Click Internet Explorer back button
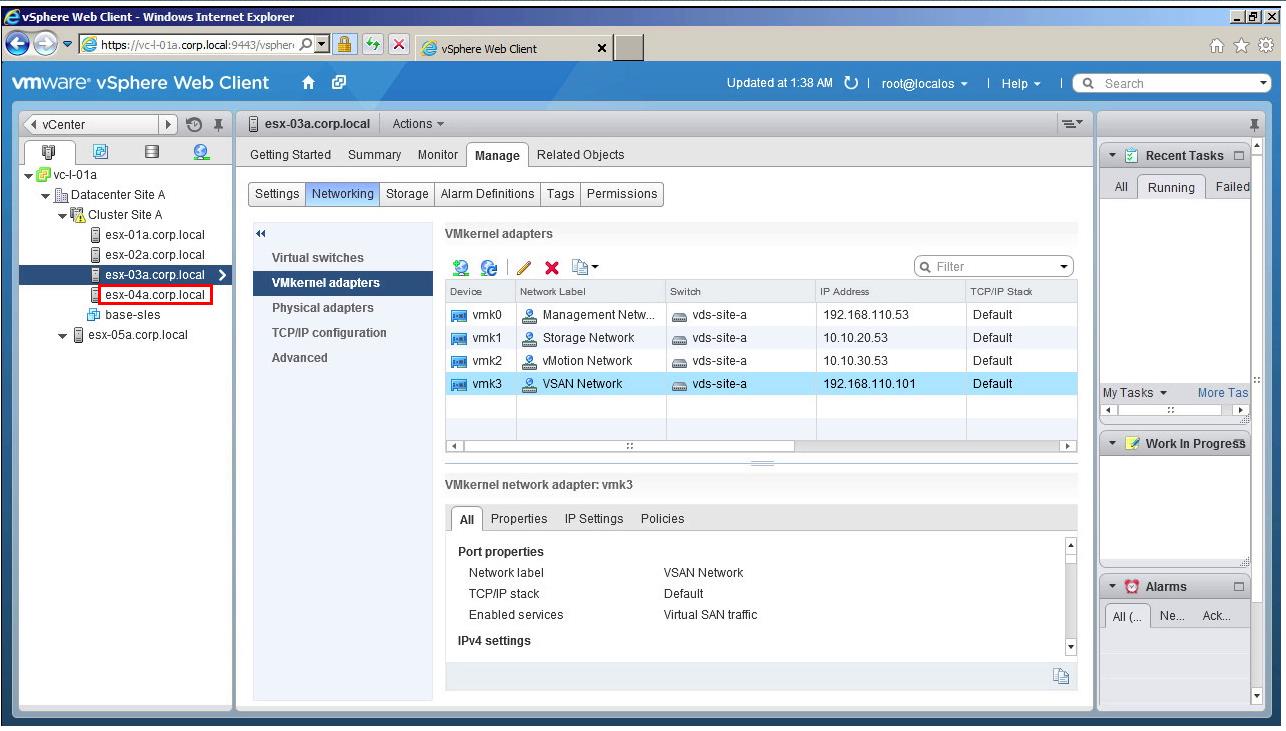The image size is (1286, 731). (x=18, y=44)
